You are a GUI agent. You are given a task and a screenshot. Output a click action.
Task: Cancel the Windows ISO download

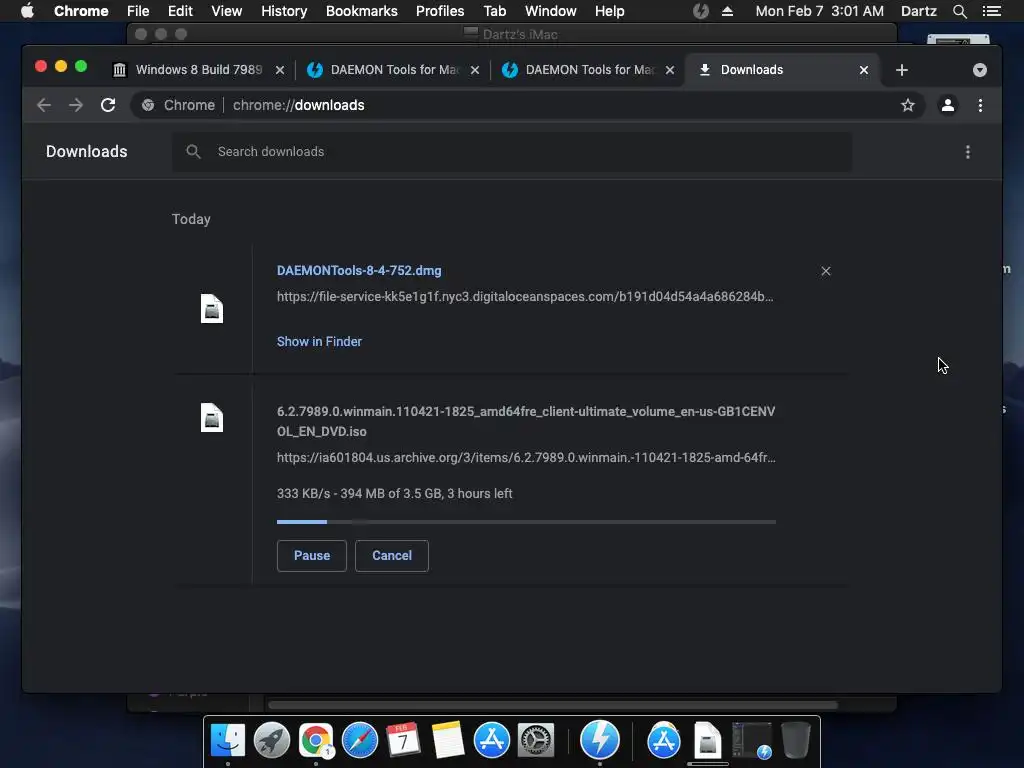pos(392,556)
